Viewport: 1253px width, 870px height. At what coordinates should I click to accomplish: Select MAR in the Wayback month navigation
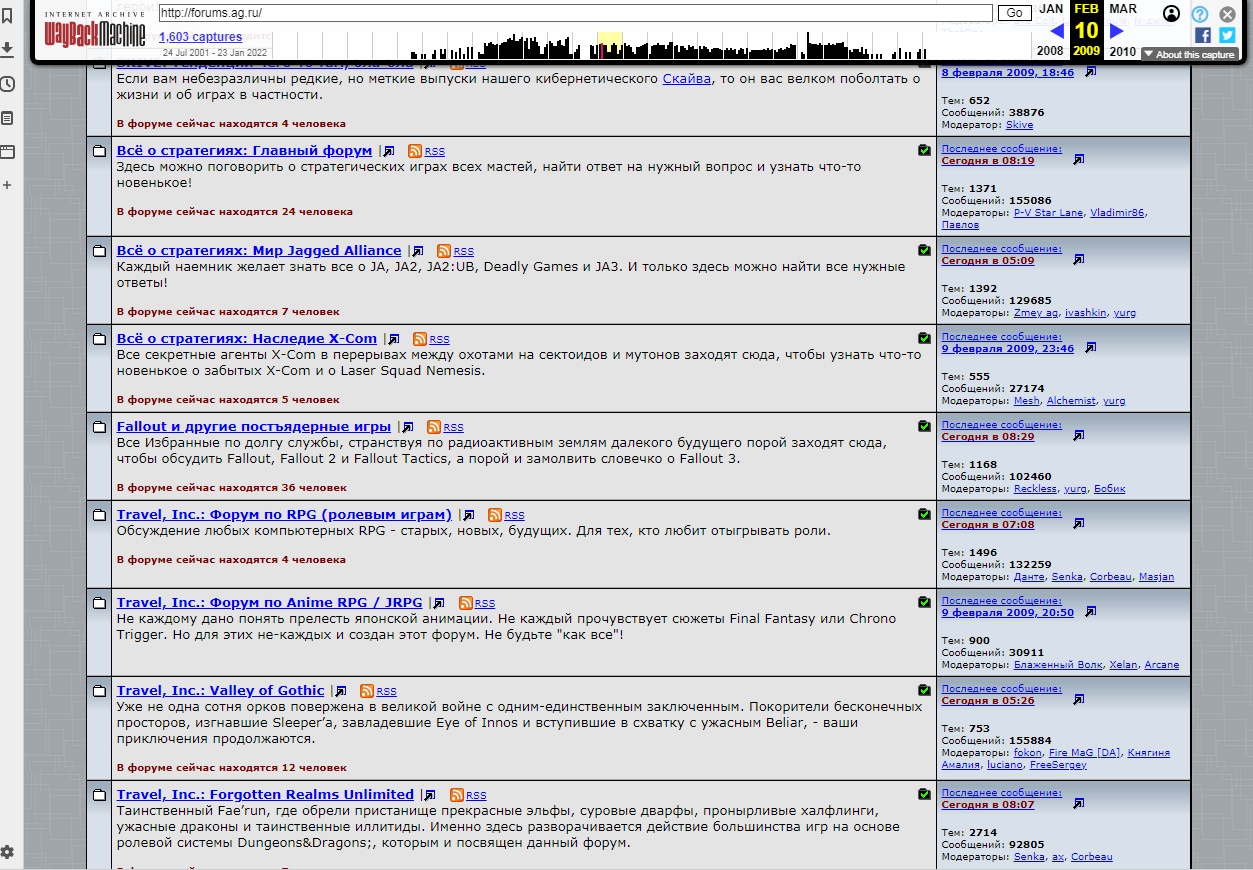point(1123,9)
